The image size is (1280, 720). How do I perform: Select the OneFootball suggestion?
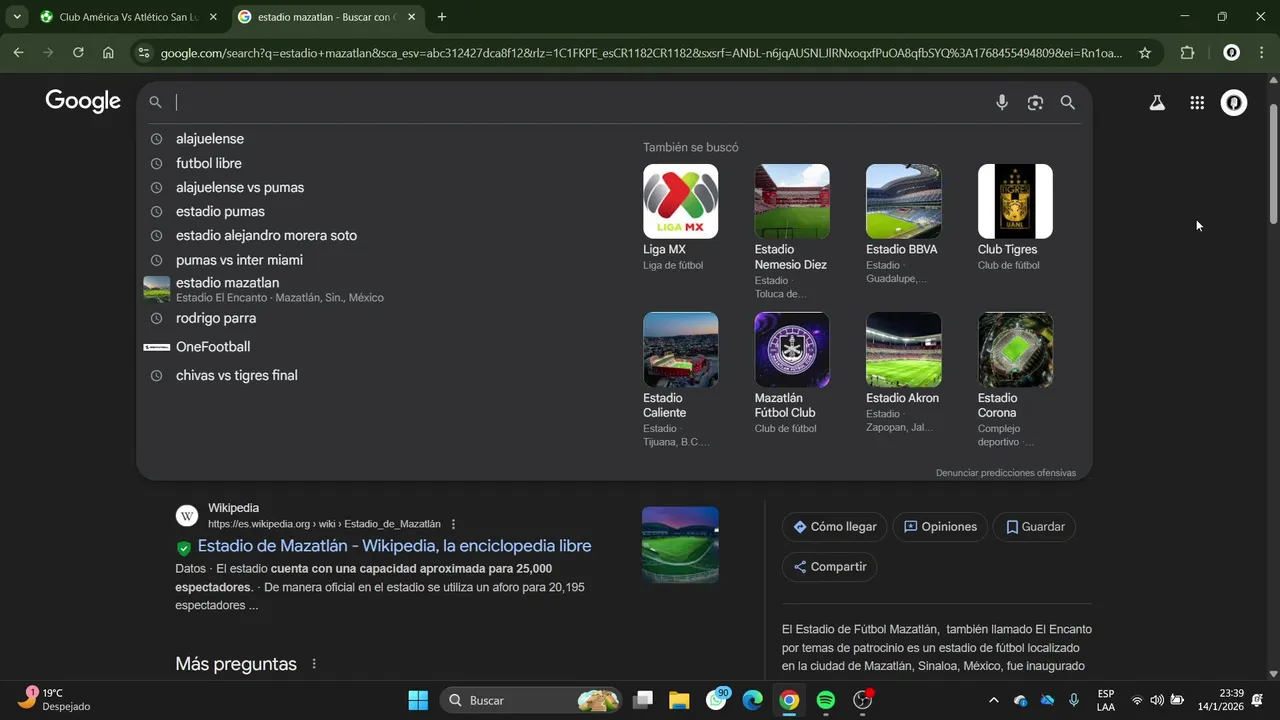[x=213, y=347]
